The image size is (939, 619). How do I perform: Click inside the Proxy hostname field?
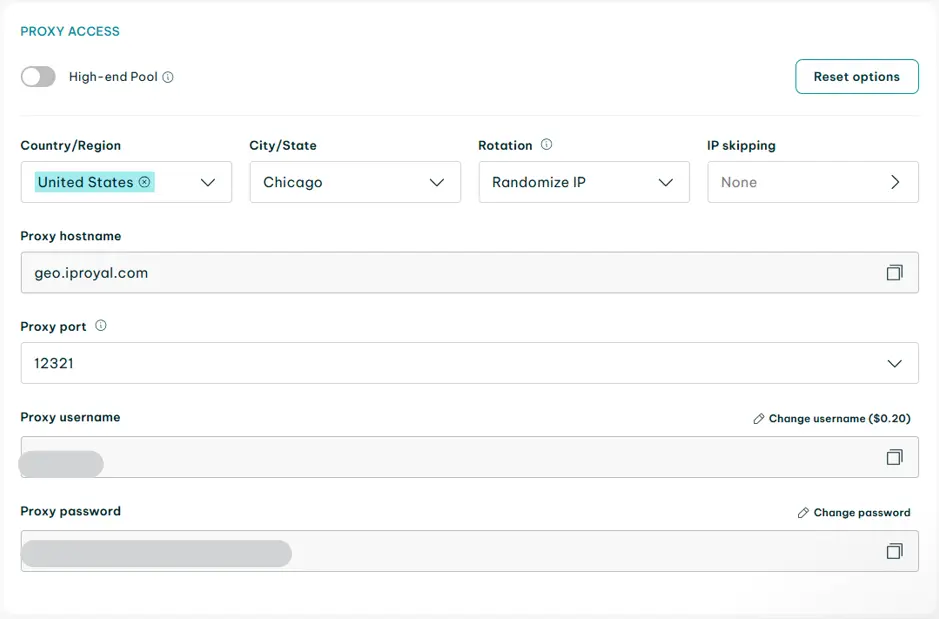click(450, 272)
